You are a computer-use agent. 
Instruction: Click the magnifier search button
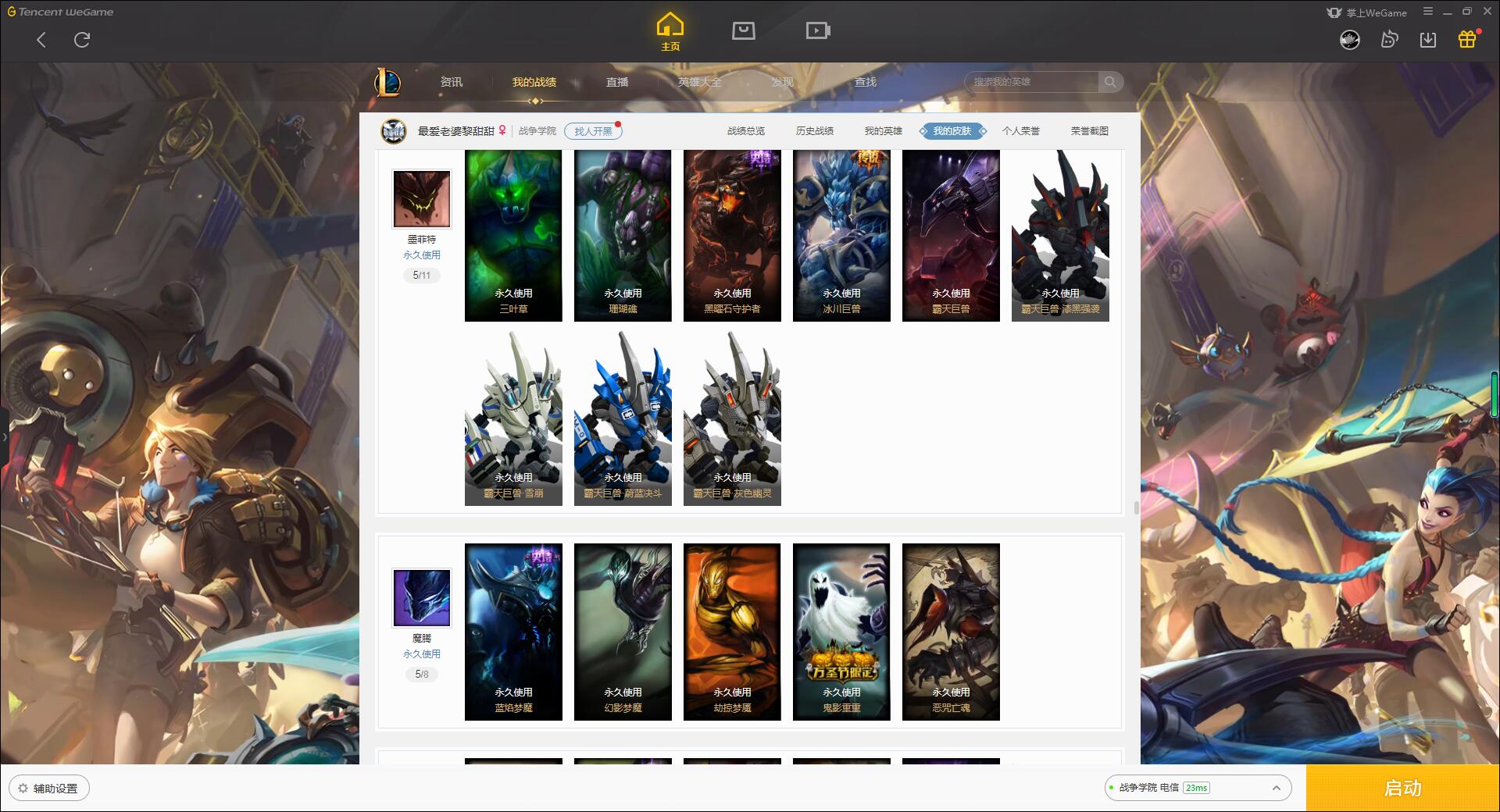pos(1110,82)
